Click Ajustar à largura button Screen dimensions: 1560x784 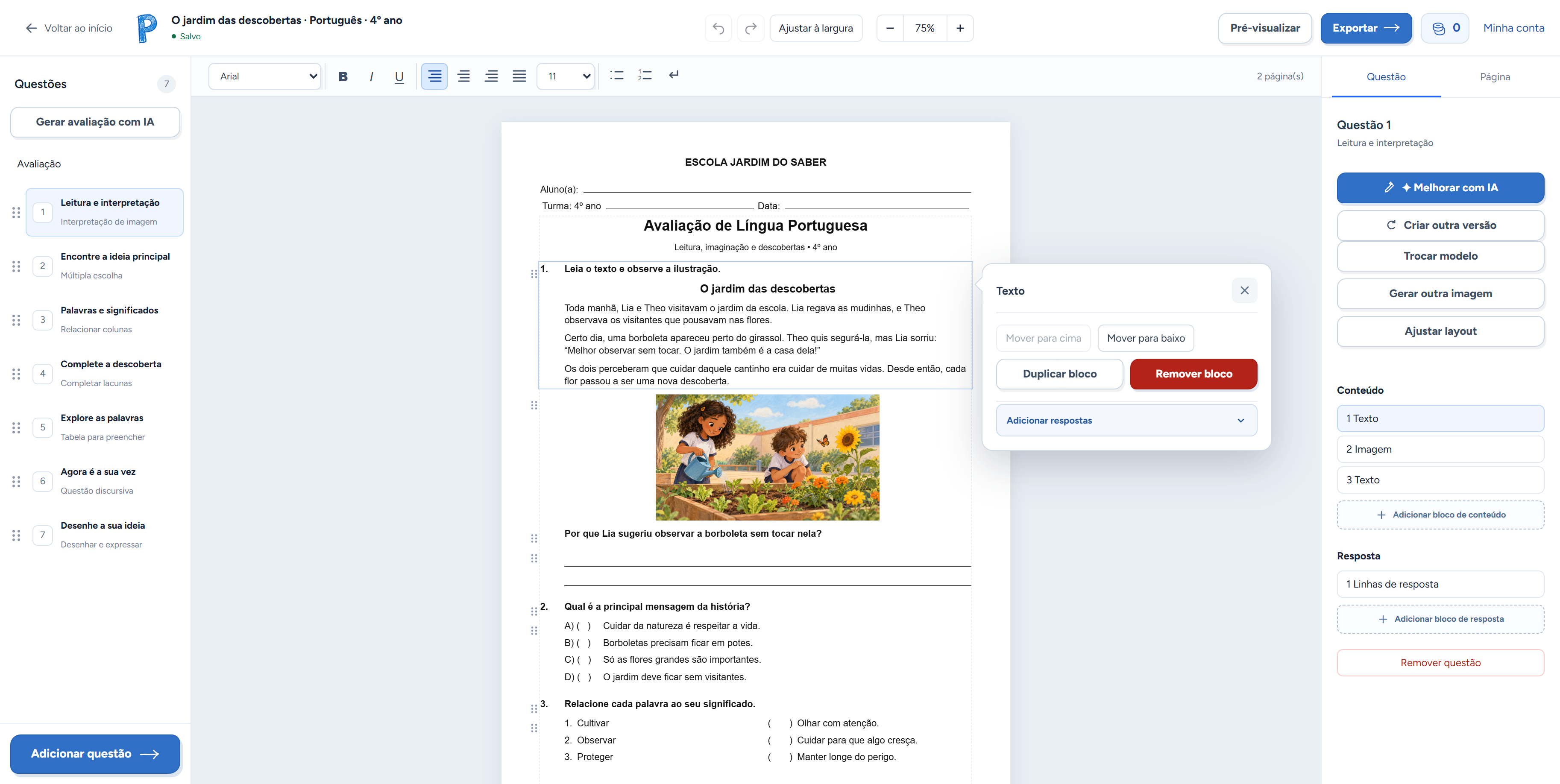816,29
